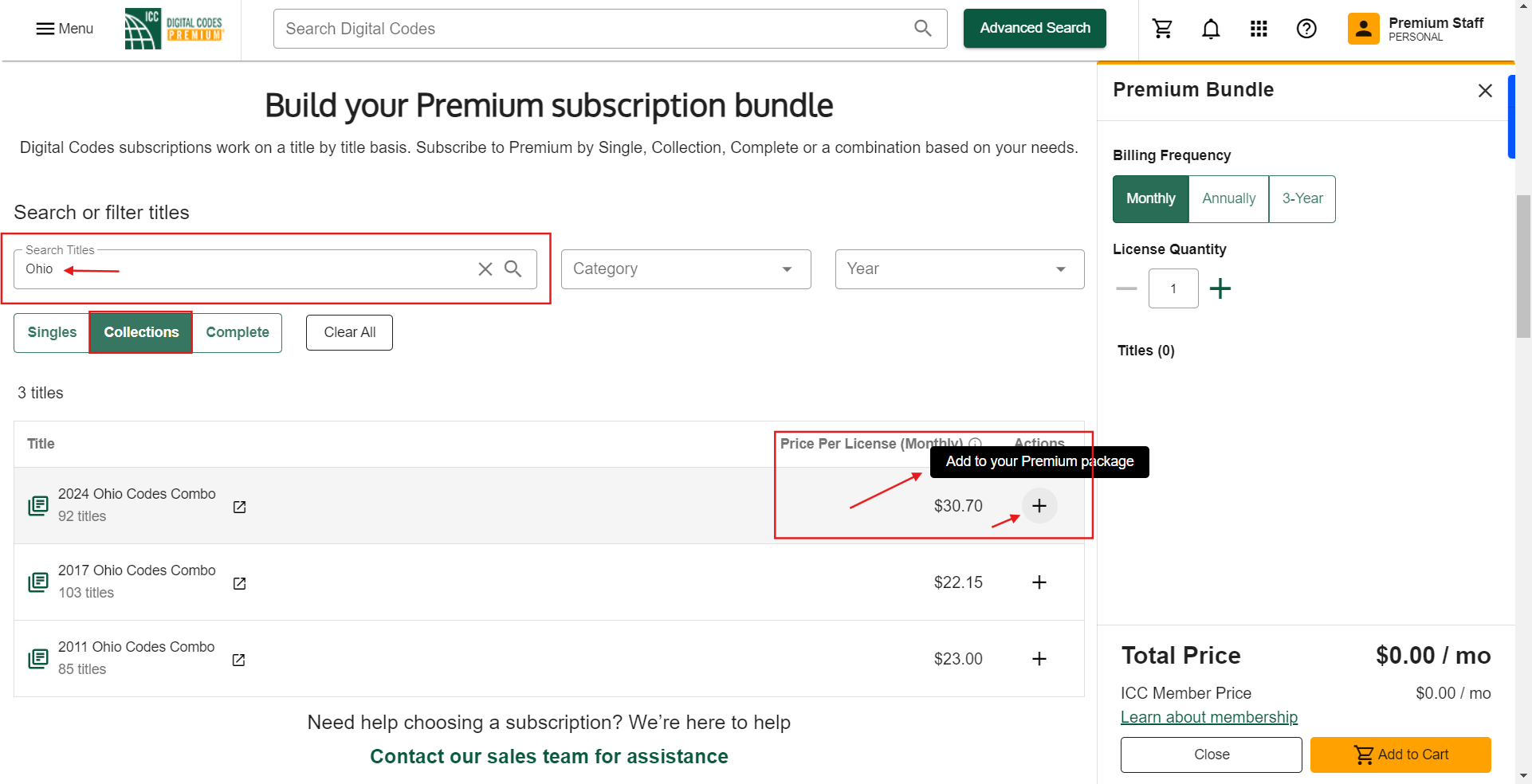
Task: Click the Titles (0) heading
Action: click(x=1145, y=351)
